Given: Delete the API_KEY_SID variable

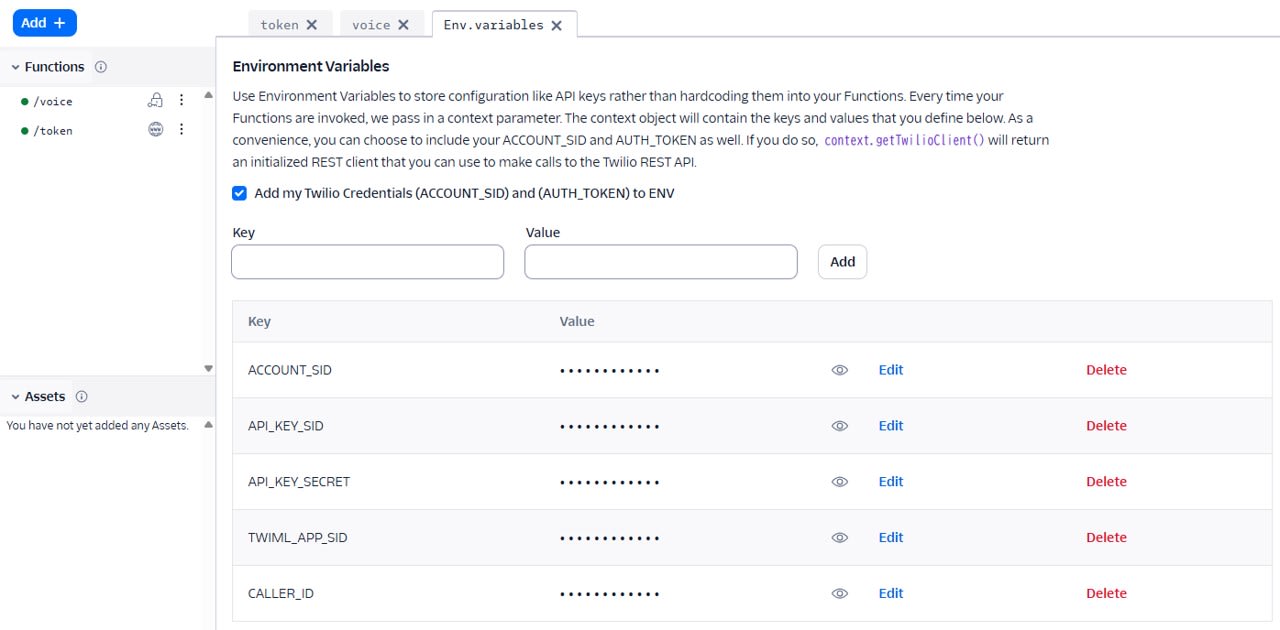Looking at the screenshot, I should coord(1106,426).
